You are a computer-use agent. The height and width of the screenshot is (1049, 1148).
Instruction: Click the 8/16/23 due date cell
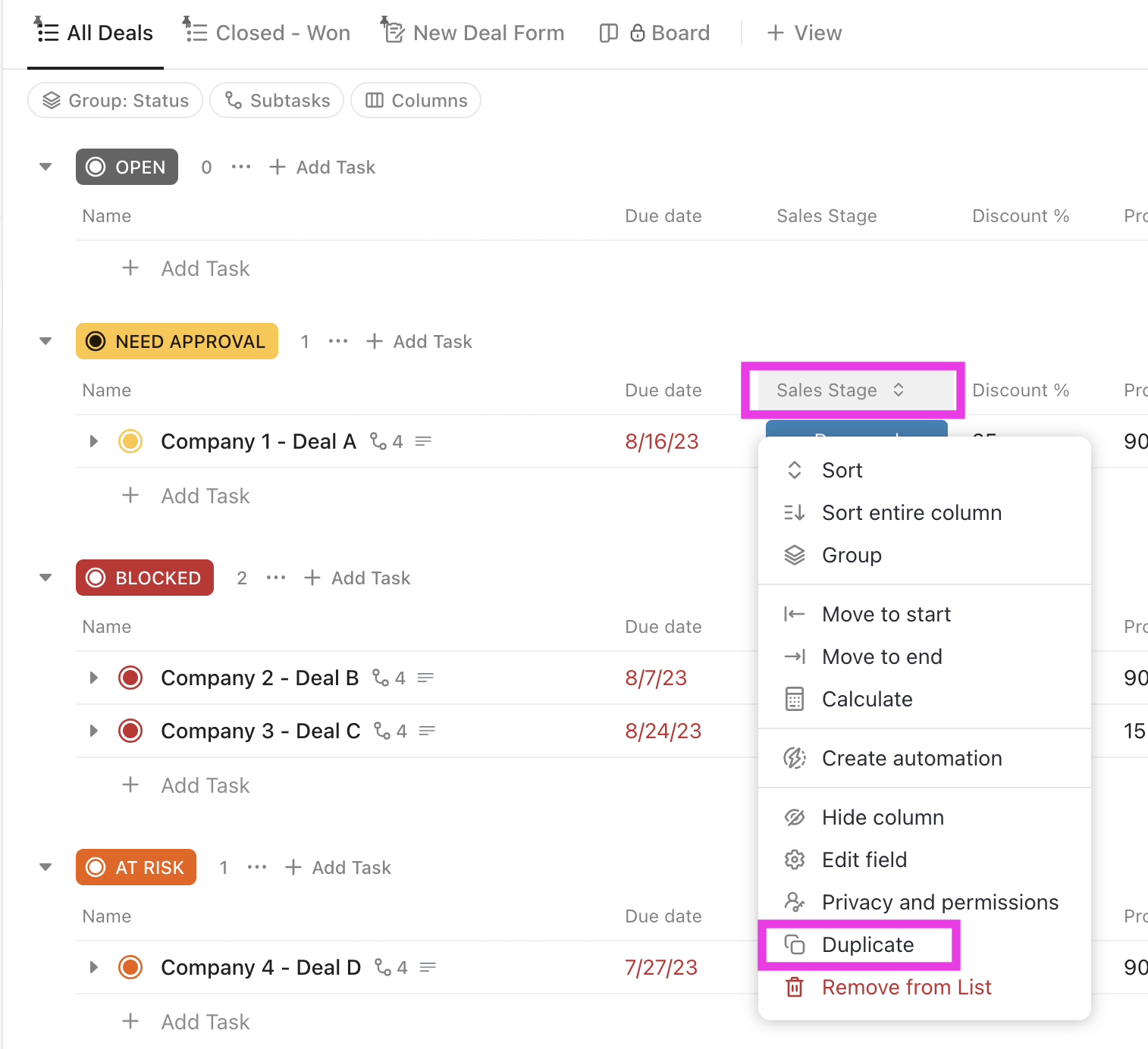[x=661, y=442]
